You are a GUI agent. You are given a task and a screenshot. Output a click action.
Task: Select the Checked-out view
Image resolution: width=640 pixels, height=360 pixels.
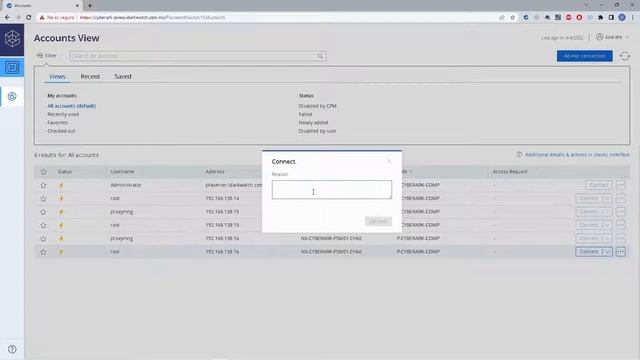point(61,131)
